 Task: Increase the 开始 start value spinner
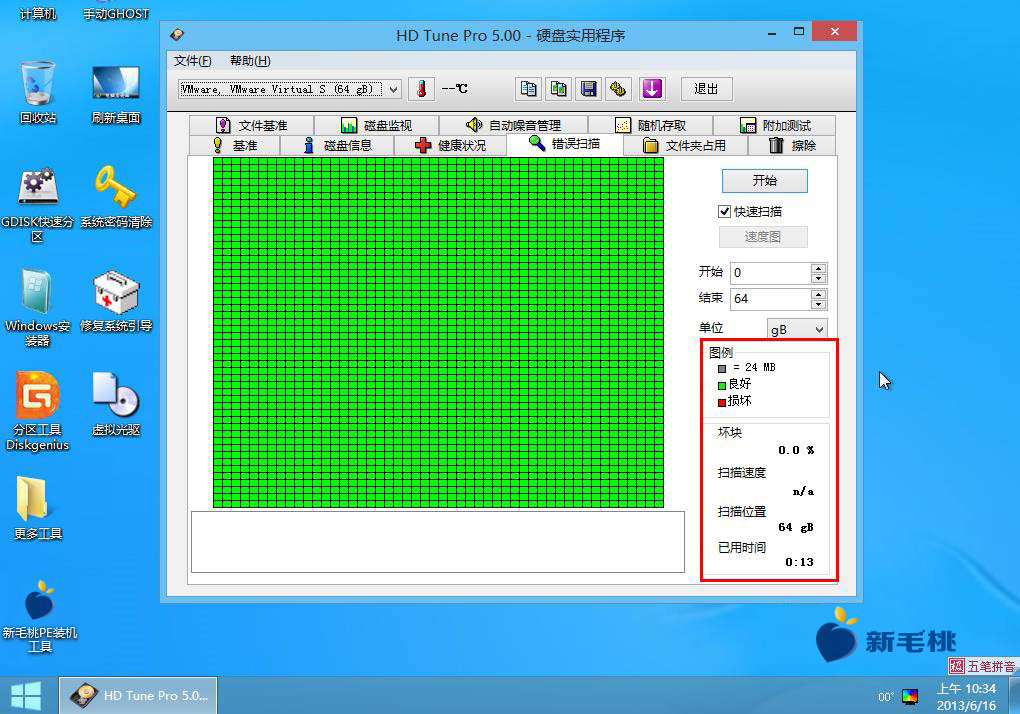coord(818,267)
